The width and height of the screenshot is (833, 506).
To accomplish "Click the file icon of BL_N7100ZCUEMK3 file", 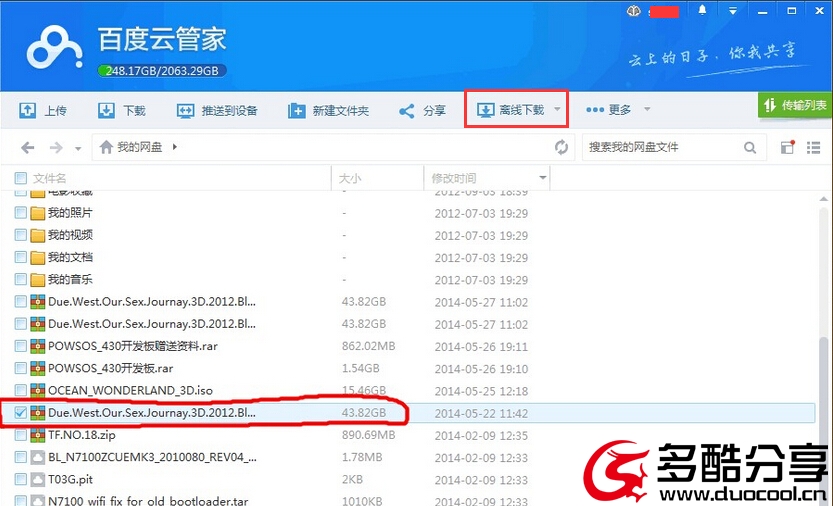I will [37, 457].
